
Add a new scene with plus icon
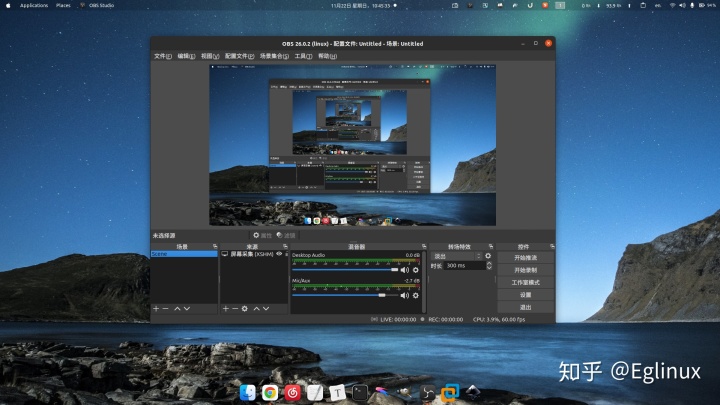tap(156, 309)
